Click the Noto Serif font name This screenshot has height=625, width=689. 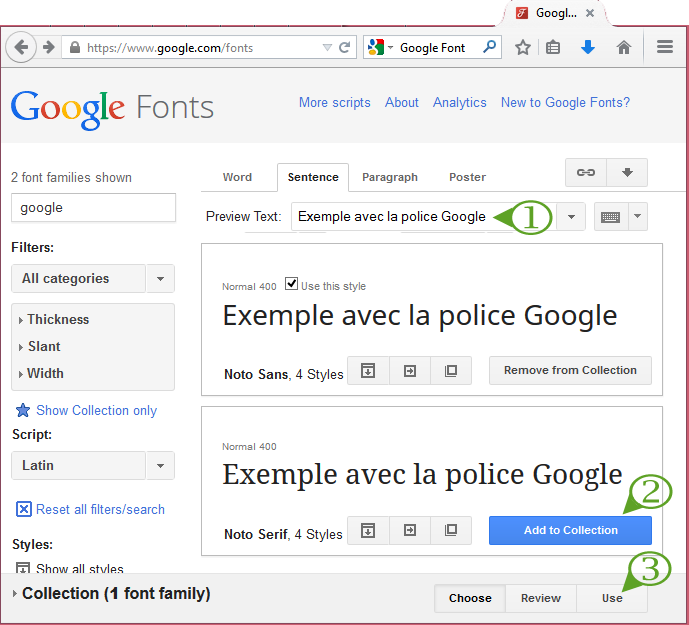click(256, 534)
